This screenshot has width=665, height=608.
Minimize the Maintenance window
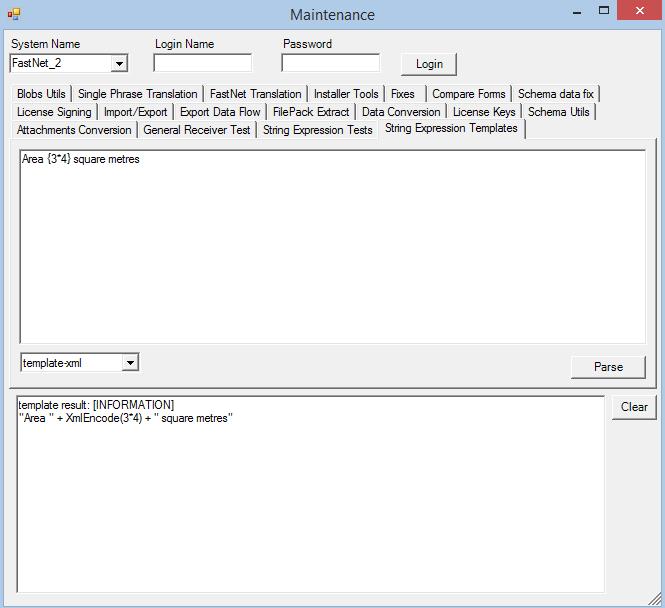coord(577,13)
